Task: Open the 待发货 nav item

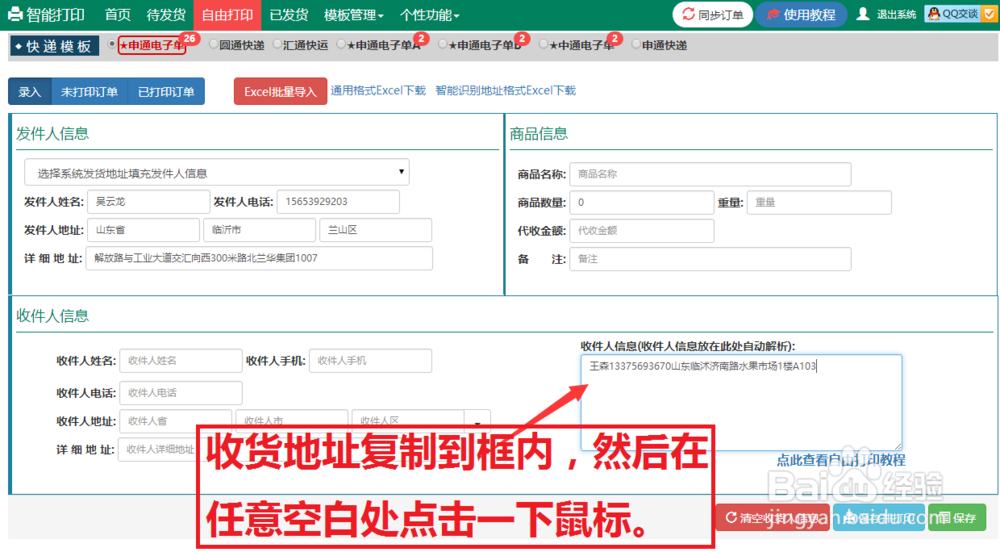Action: pos(166,15)
